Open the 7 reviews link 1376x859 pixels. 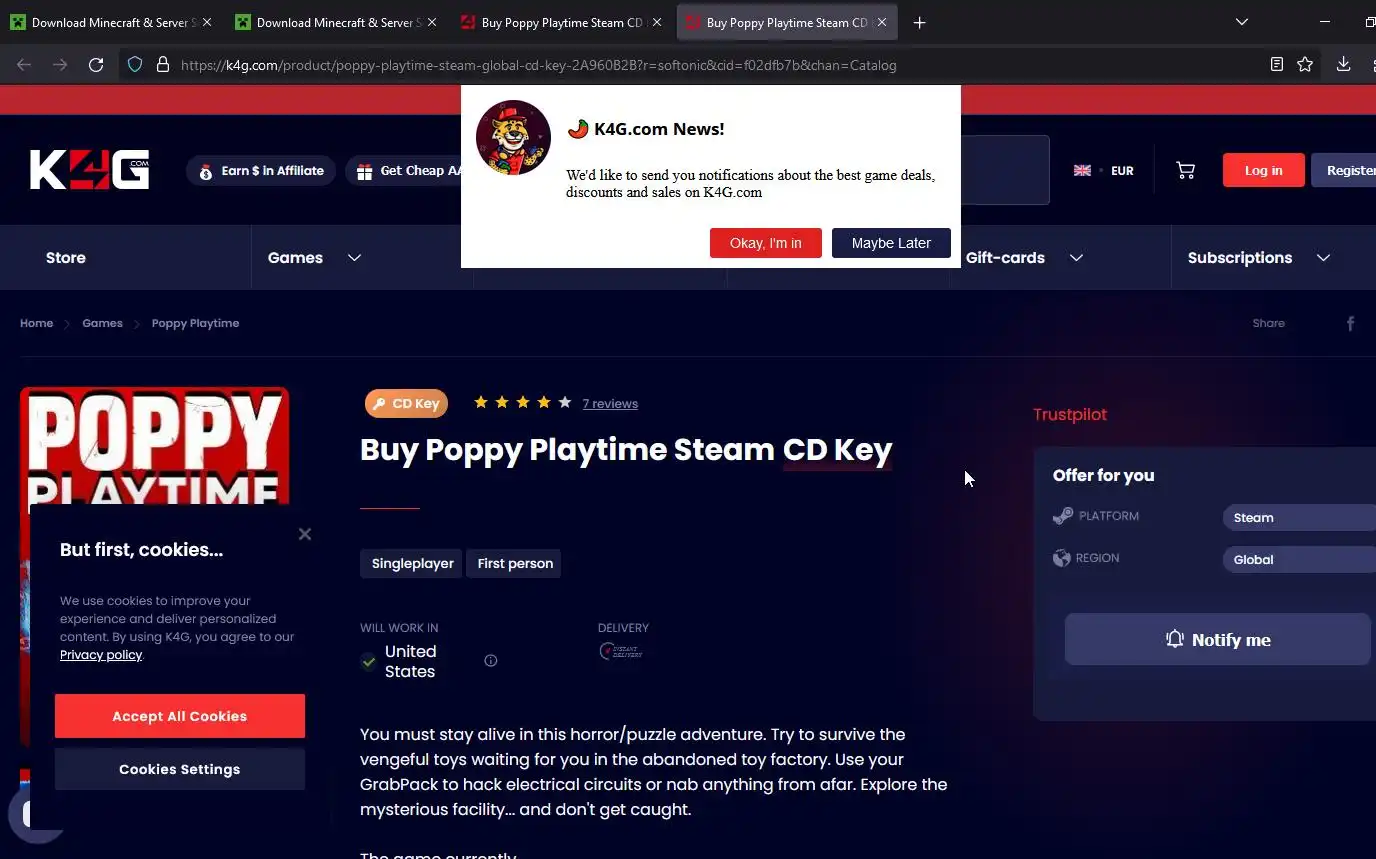tap(610, 403)
